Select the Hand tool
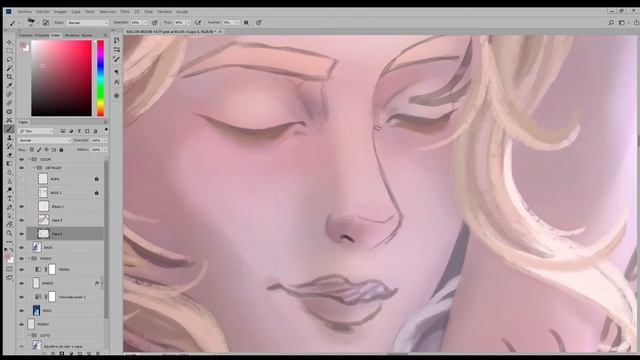 [x=9, y=225]
